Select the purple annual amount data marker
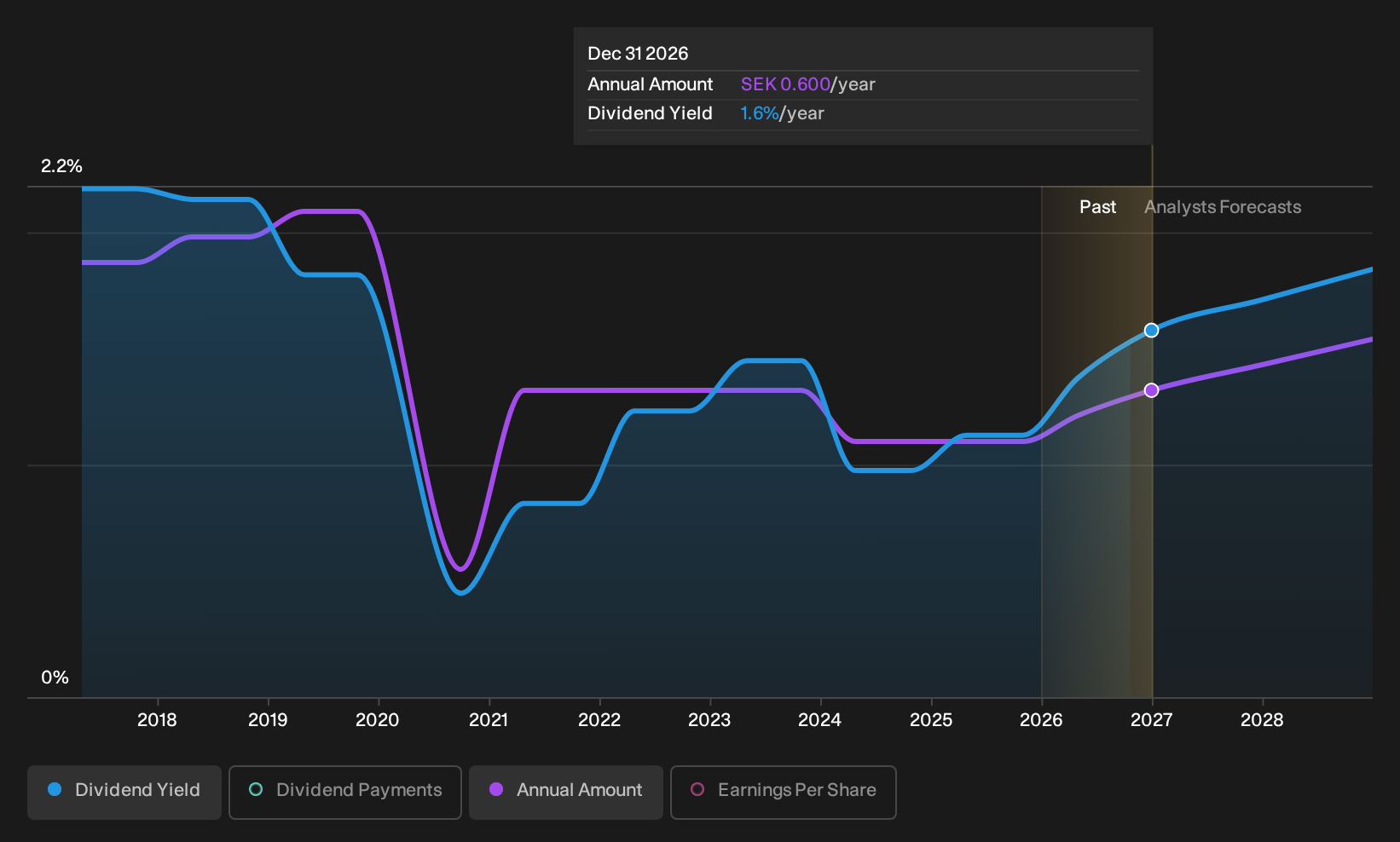The image size is (1400, 842). click(1152, 390)
